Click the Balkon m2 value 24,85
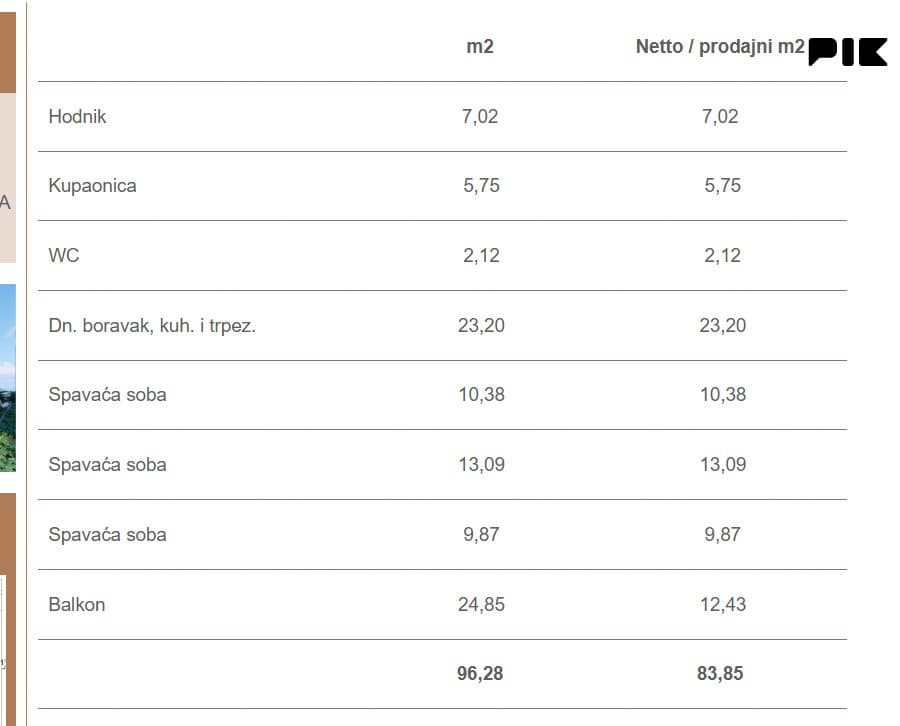Viewport: 900px width, 726px height. click(481, 604)
